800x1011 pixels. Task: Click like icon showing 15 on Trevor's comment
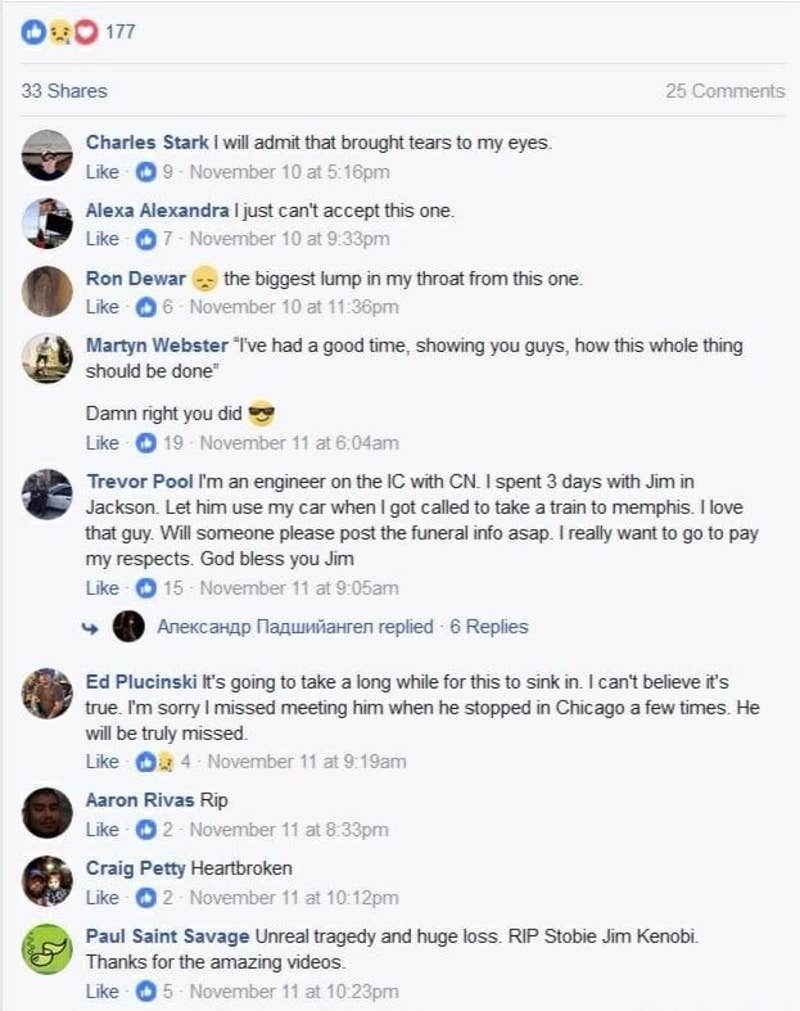click(146, 588)
